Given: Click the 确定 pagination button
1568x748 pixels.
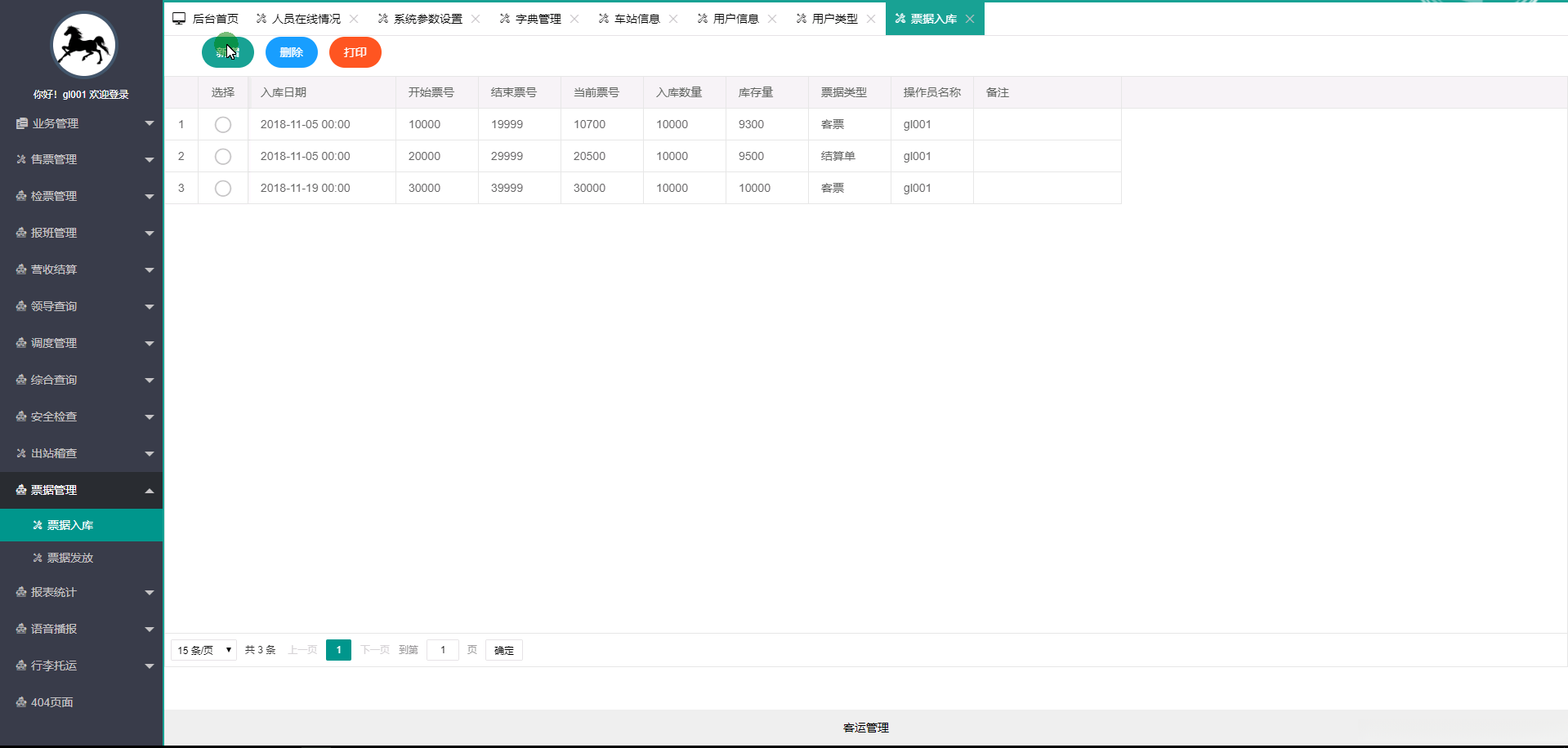Looking at the screenshot, I should (504, 650).
